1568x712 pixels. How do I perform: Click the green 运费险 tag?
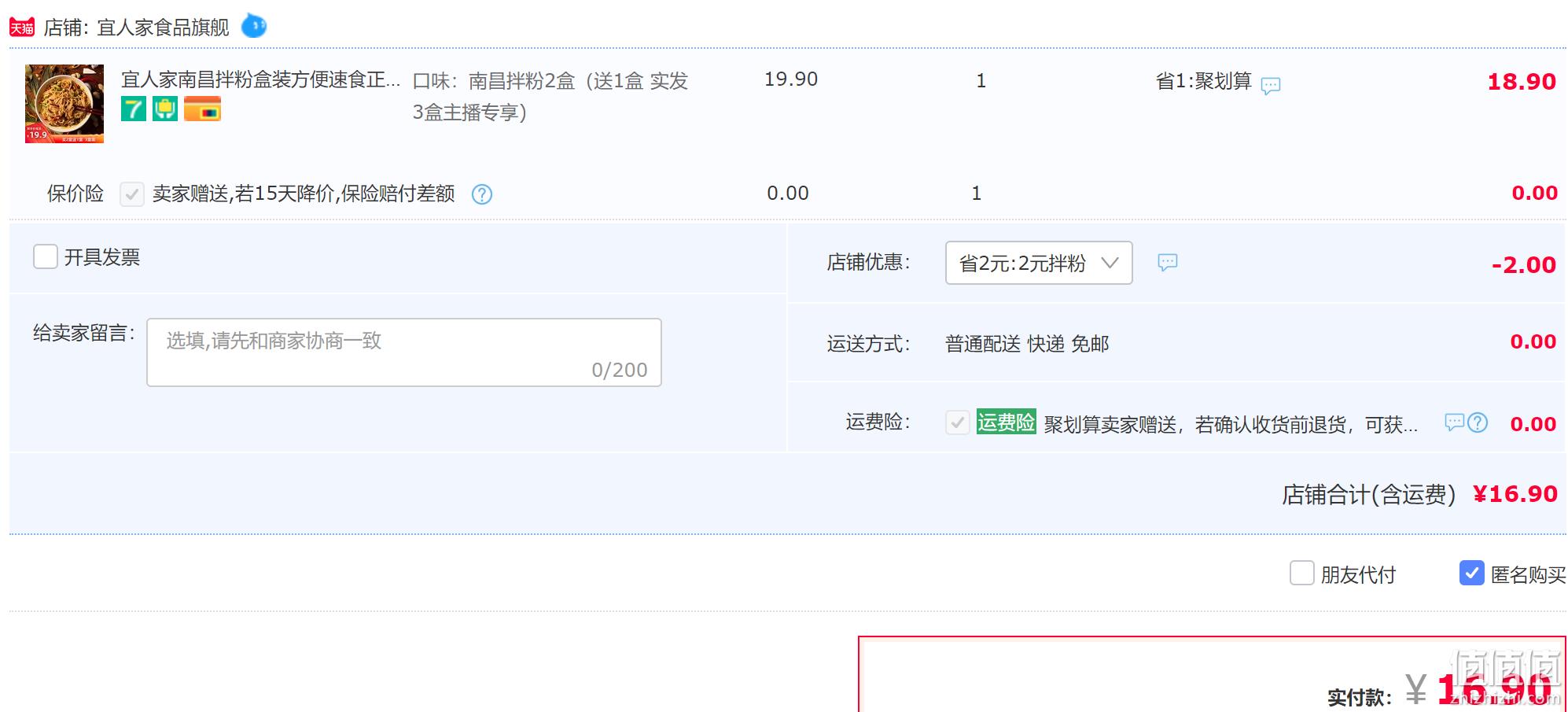pyautogui.click(x=1006, y=422)
